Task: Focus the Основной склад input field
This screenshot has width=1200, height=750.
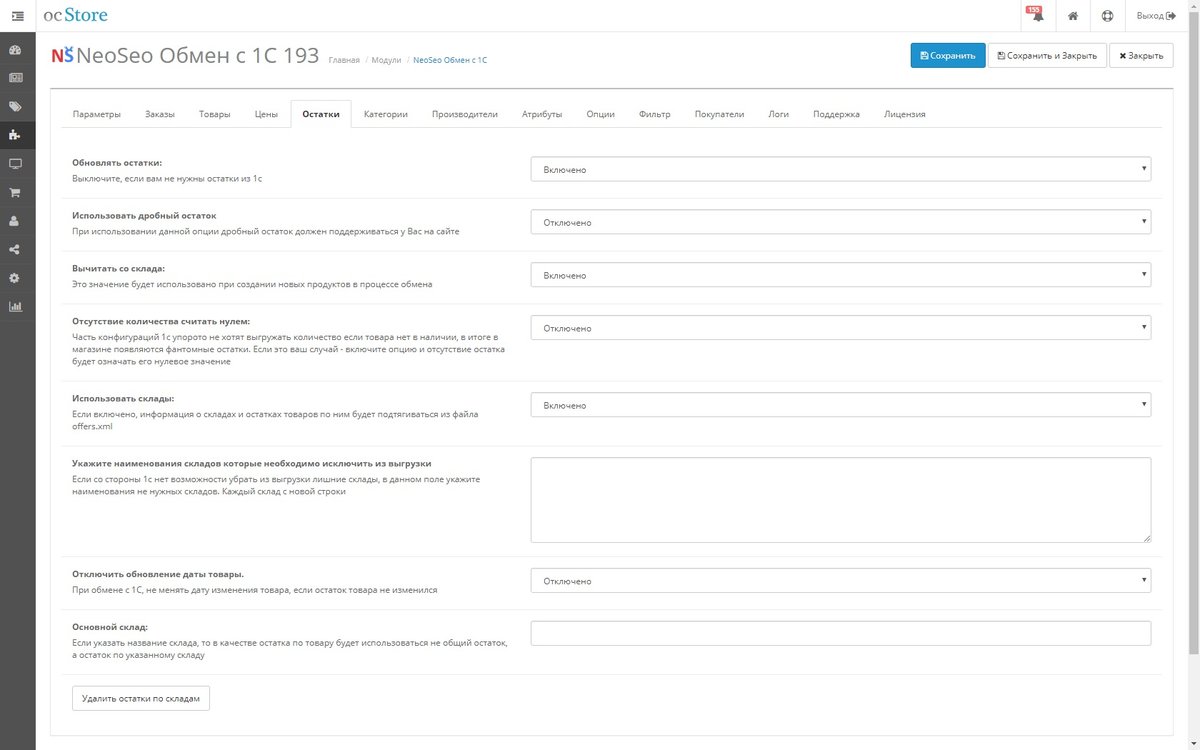Action: (x=841, y=634)
